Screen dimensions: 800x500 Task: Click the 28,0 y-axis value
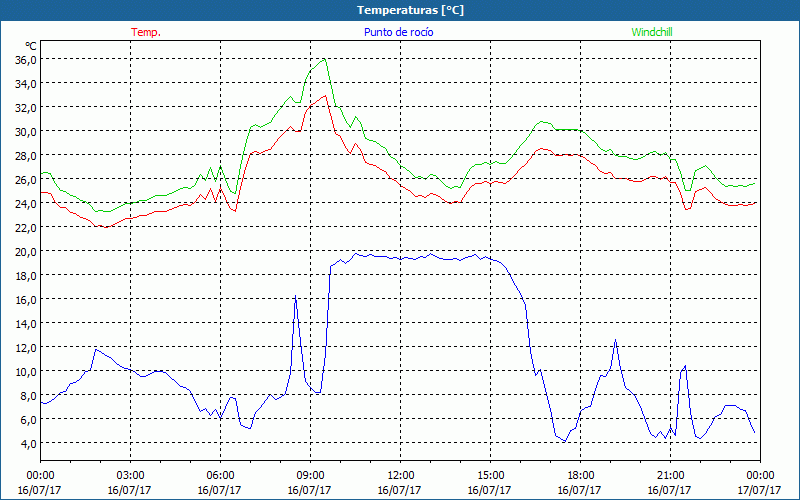(x=26, y=156)
